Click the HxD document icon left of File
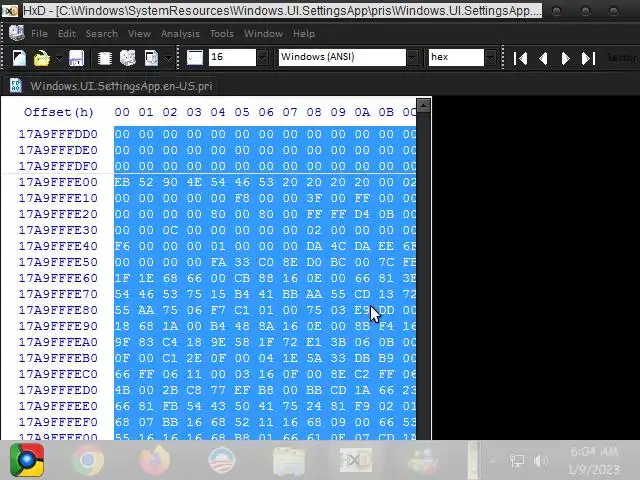The width and height of the screenshot is (640, 480). pyautogui.click(x=17, y=33)
